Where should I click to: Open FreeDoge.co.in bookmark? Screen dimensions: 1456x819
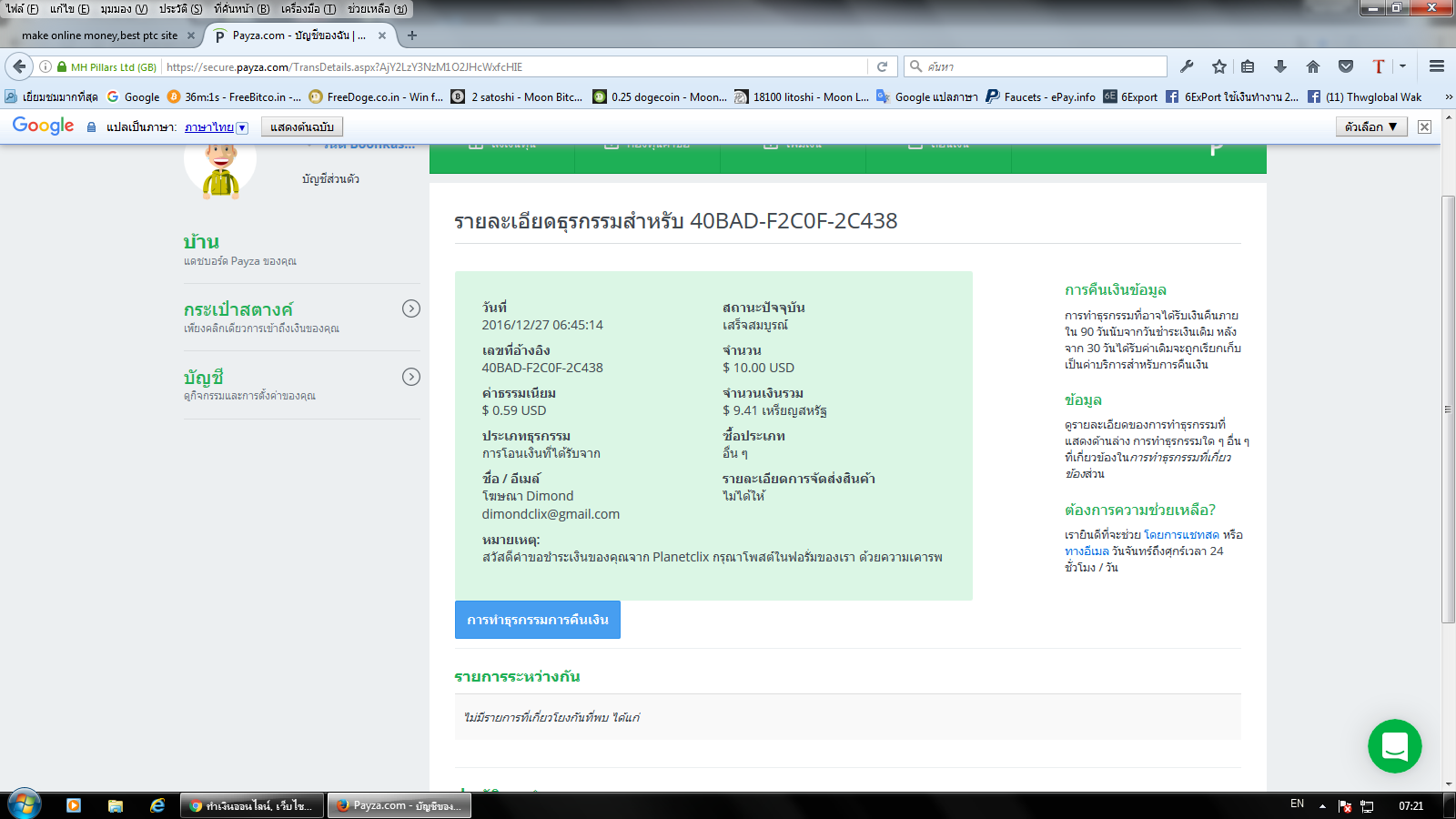coord(376,96)
